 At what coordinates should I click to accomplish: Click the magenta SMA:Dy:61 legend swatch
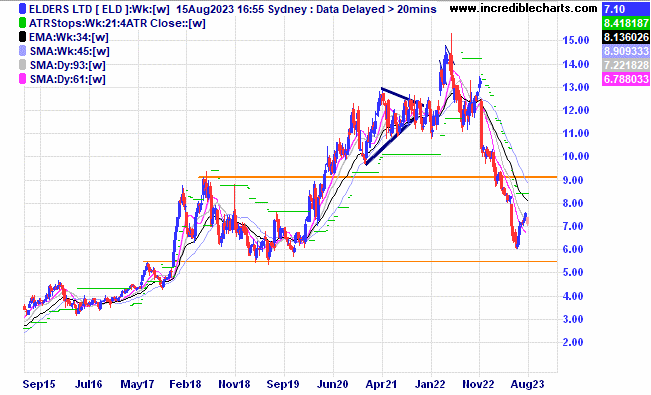pos(22,79)
